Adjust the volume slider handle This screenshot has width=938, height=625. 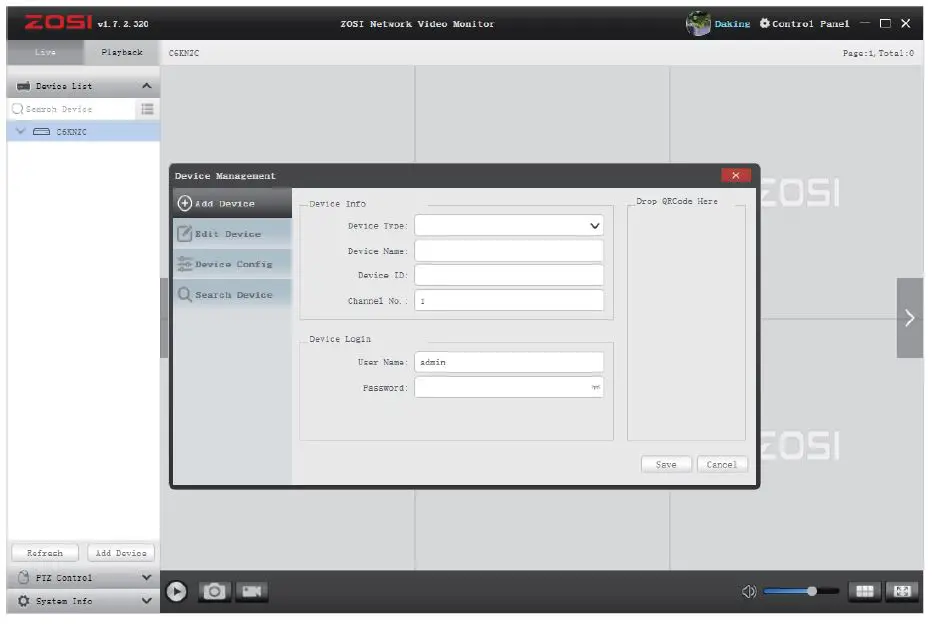(x=812, y=592)
